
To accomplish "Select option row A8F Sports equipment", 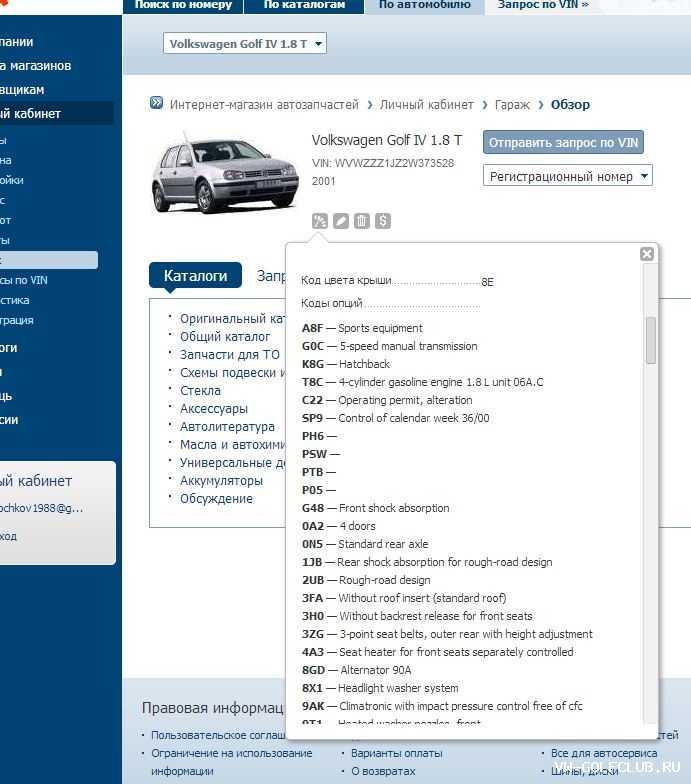I will click(x=362, y=328).
